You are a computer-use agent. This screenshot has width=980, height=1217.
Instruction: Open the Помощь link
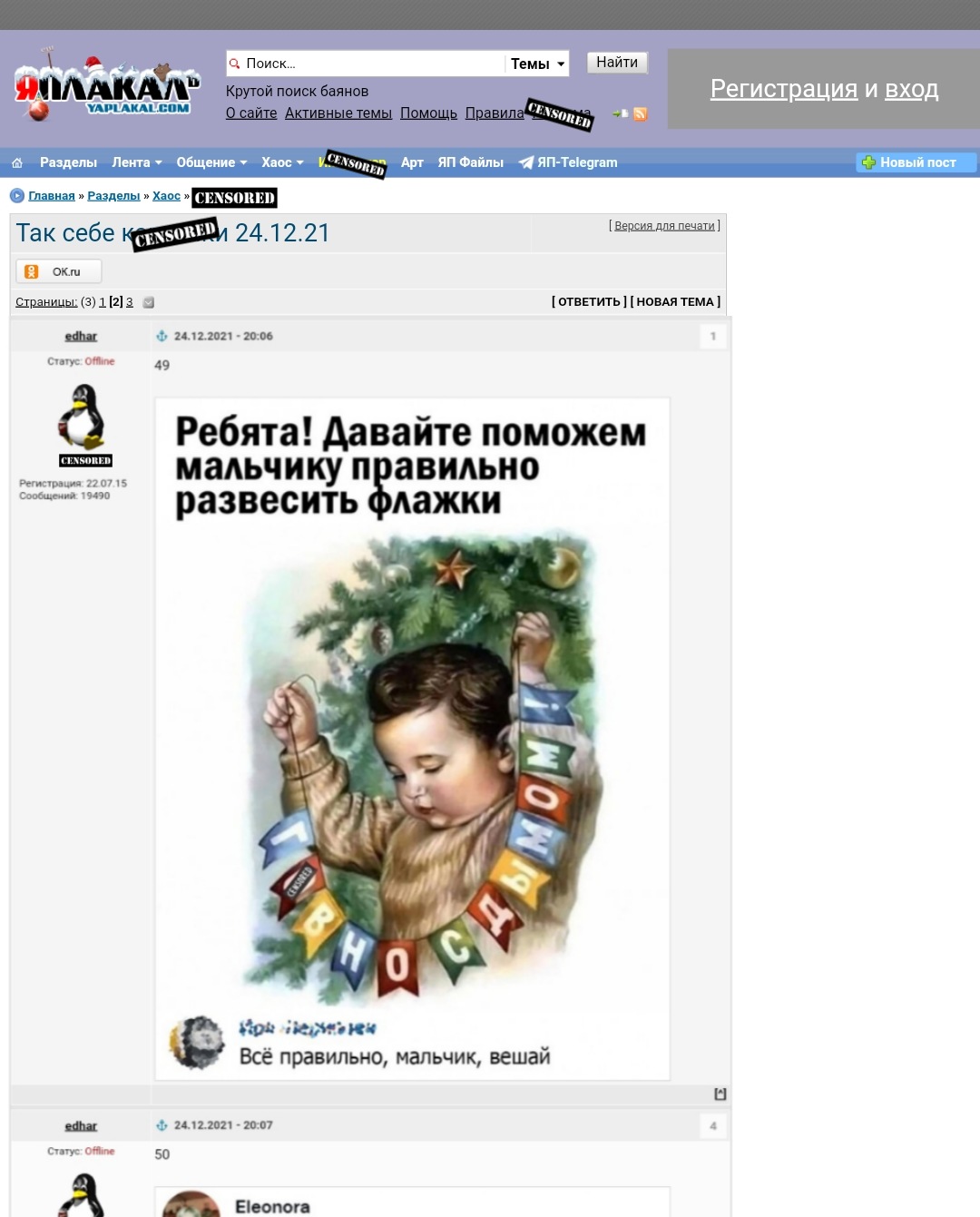coord(428,113)
